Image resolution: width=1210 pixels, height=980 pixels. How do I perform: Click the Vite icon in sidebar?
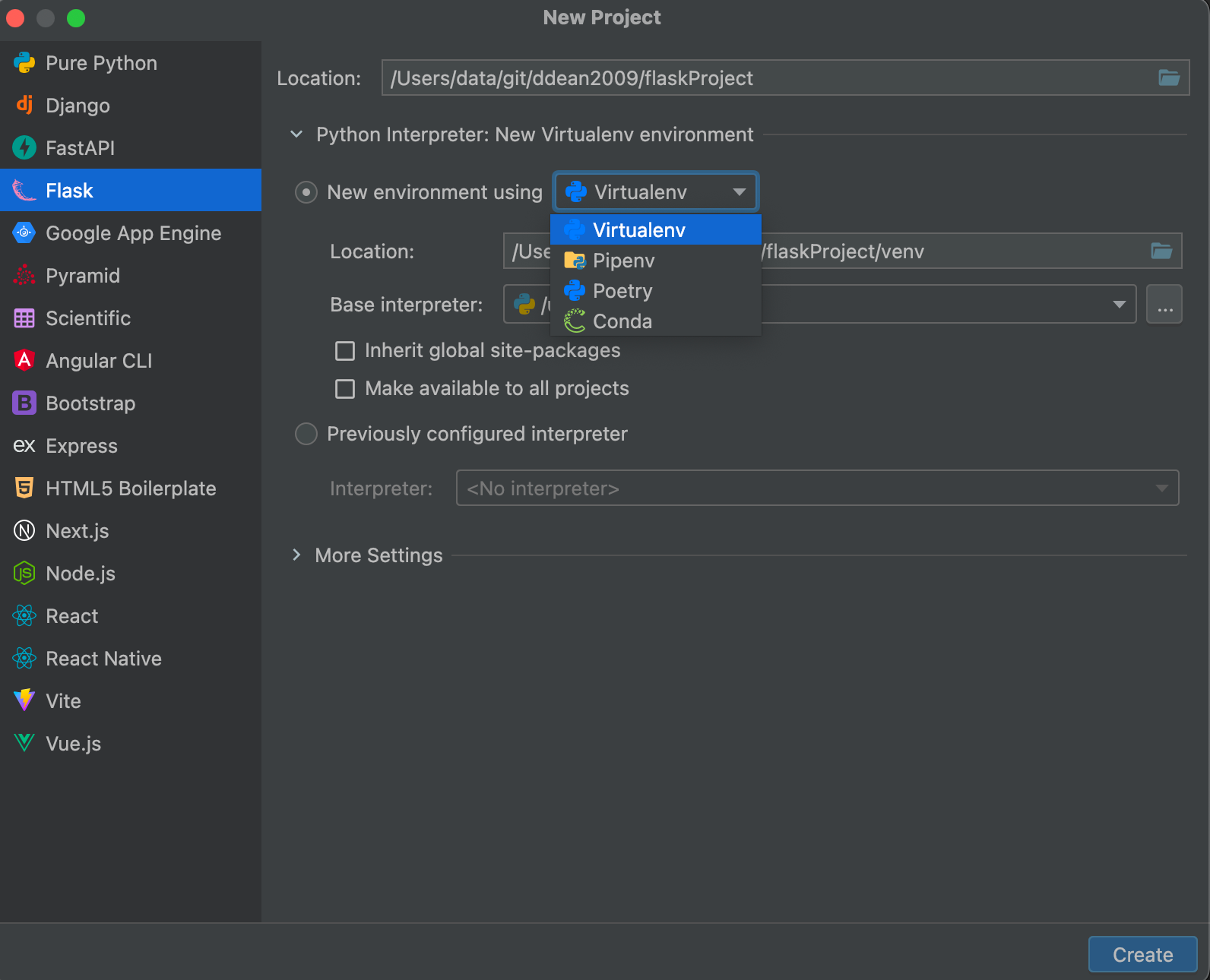point(24,700)
